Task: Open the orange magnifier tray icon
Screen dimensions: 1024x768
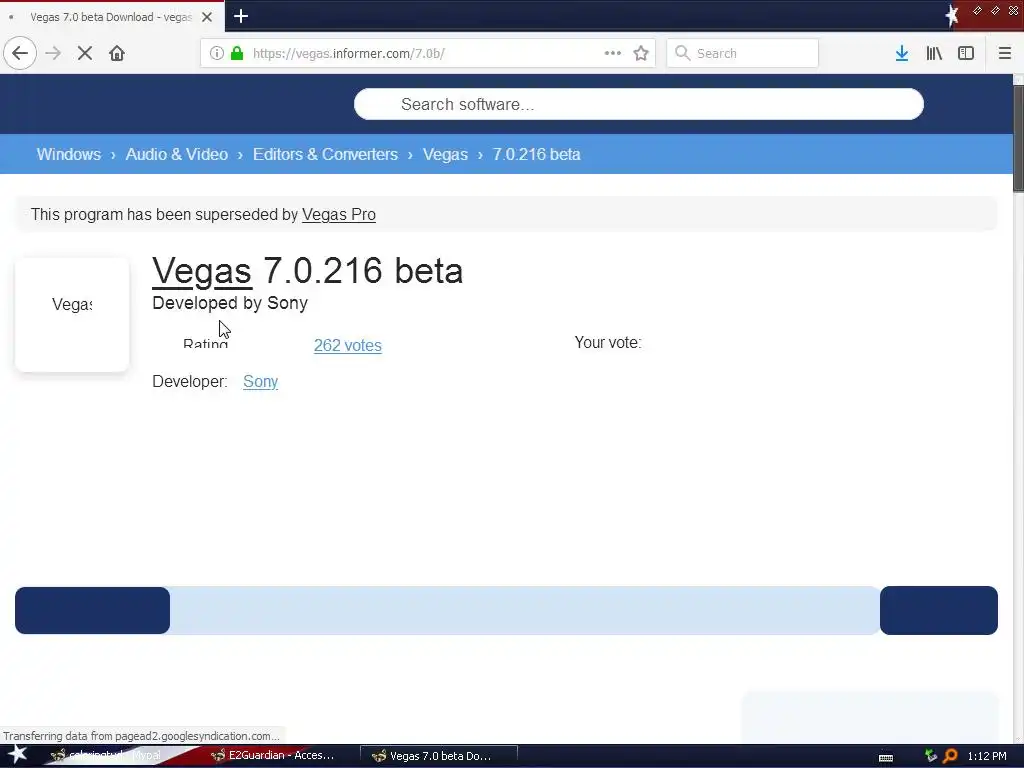Action: [x=950, y=756]
